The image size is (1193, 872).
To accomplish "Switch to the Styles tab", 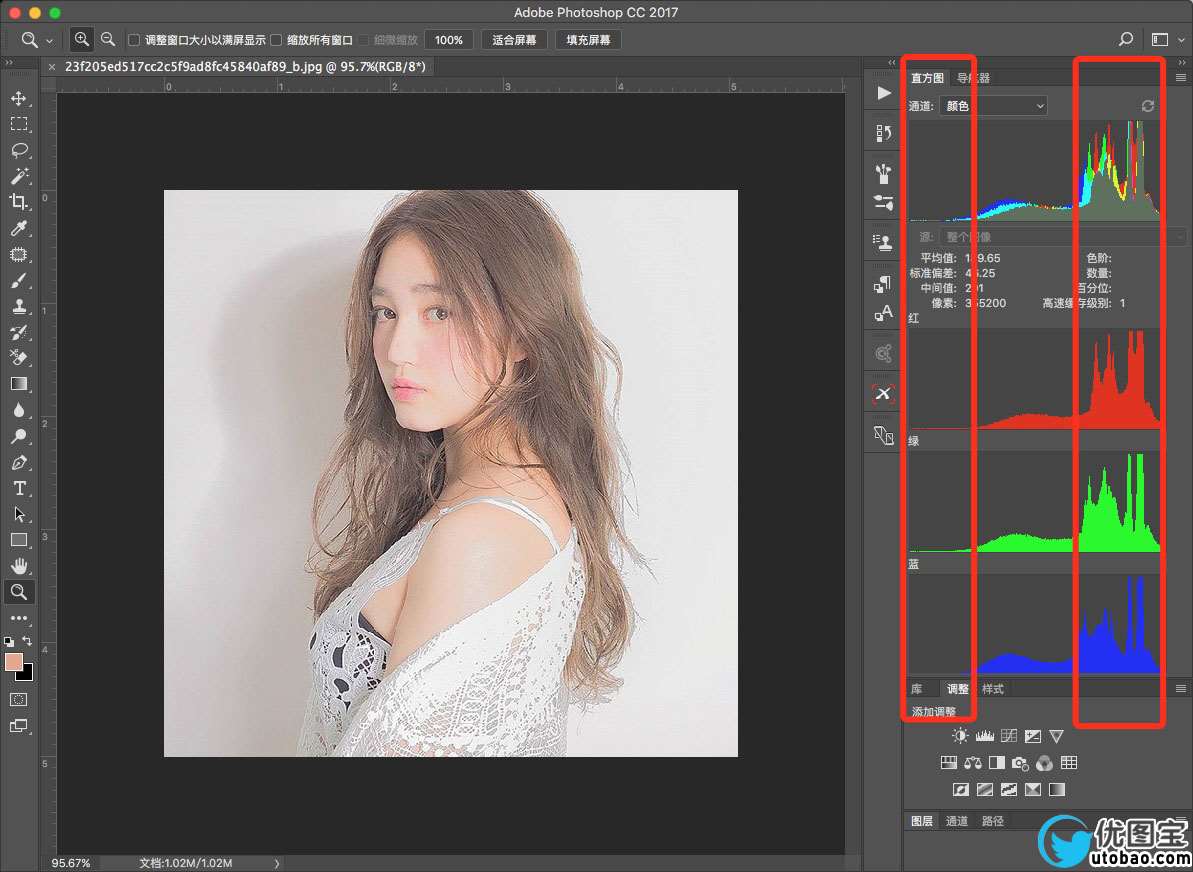I will 993,689.
